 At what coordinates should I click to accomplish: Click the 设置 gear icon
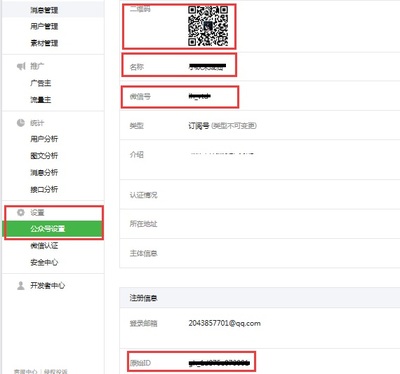tap(21, 212)
